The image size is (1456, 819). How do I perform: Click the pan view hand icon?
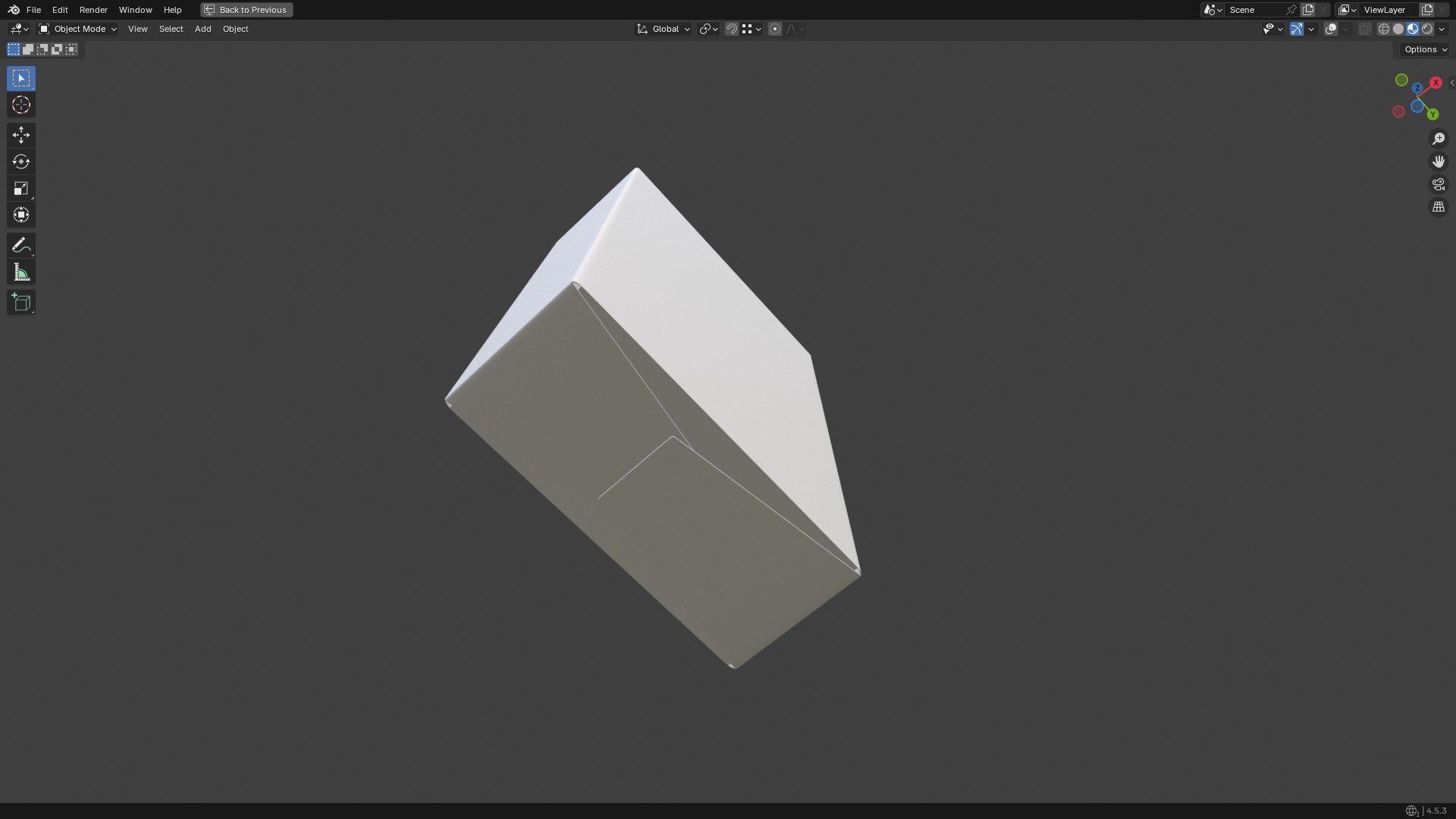(1438, 162)
